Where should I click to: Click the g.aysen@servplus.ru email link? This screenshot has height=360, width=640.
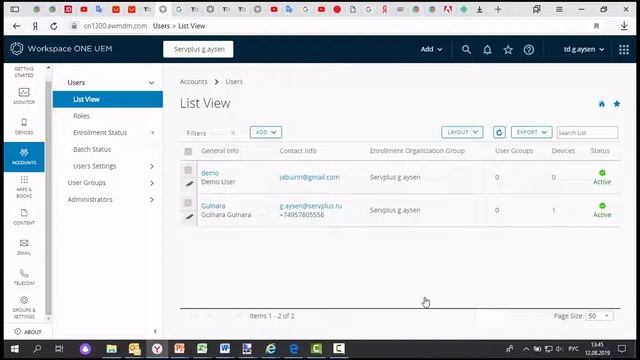pyautogui.click(x=311, y=206)
